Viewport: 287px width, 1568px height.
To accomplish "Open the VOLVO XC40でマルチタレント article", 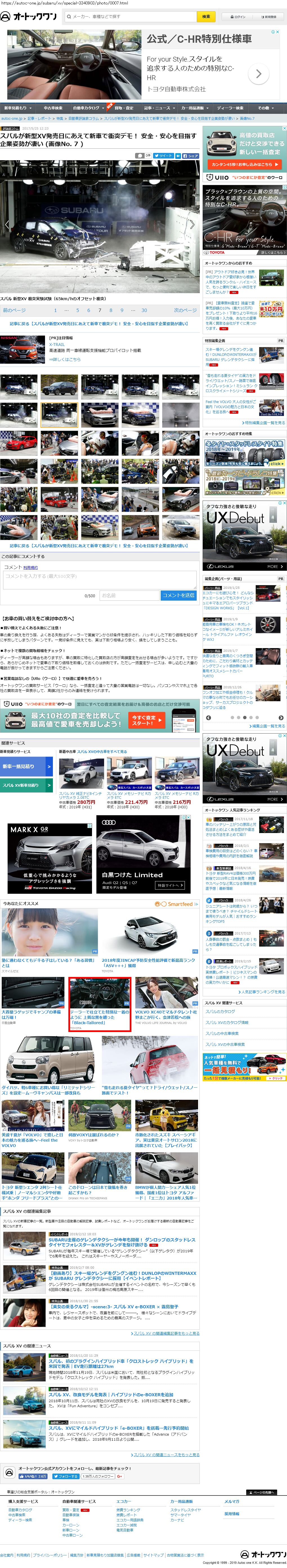I will click(x=166, y=1001).
